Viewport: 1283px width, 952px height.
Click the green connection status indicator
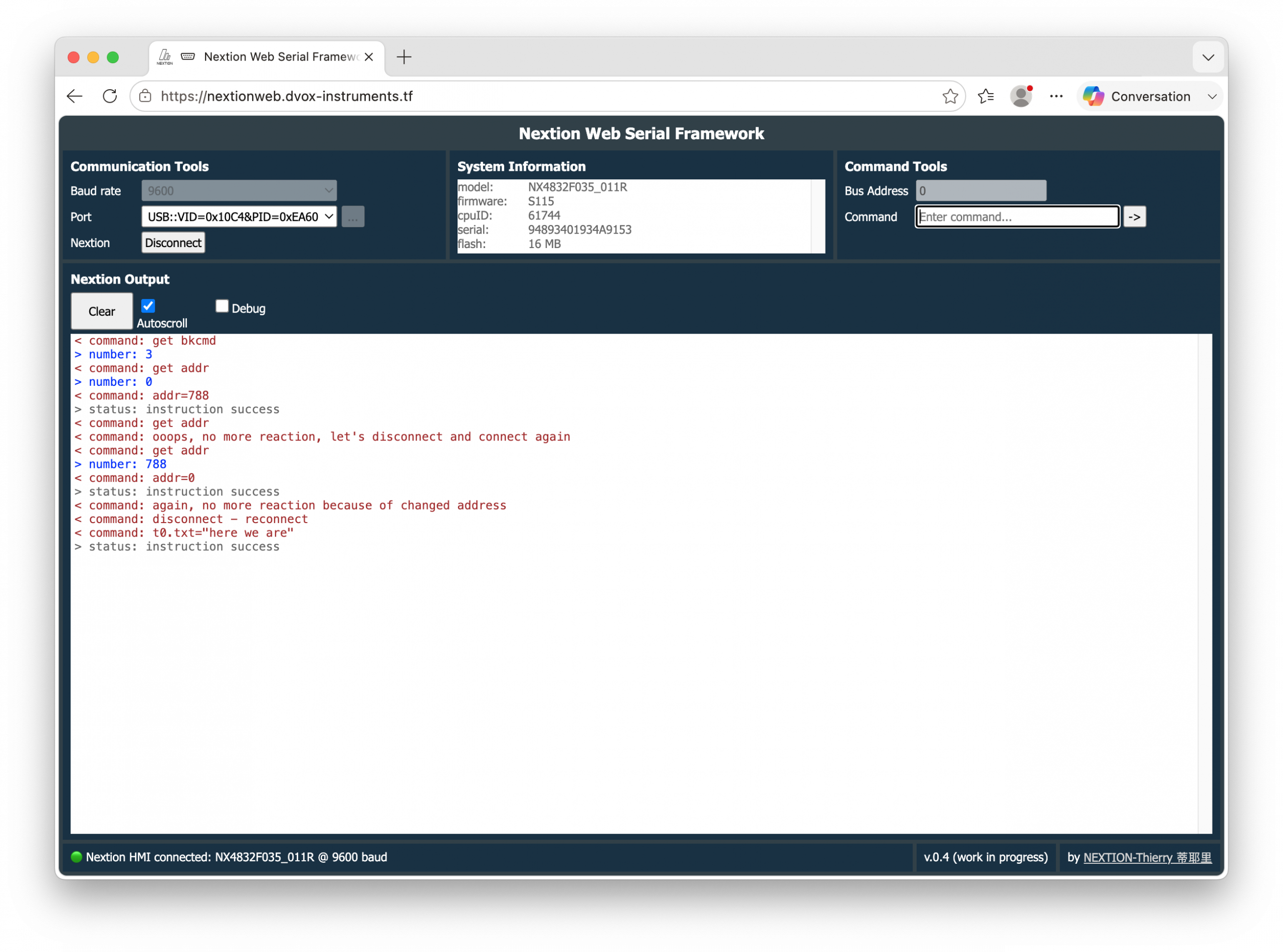(76, 857)
